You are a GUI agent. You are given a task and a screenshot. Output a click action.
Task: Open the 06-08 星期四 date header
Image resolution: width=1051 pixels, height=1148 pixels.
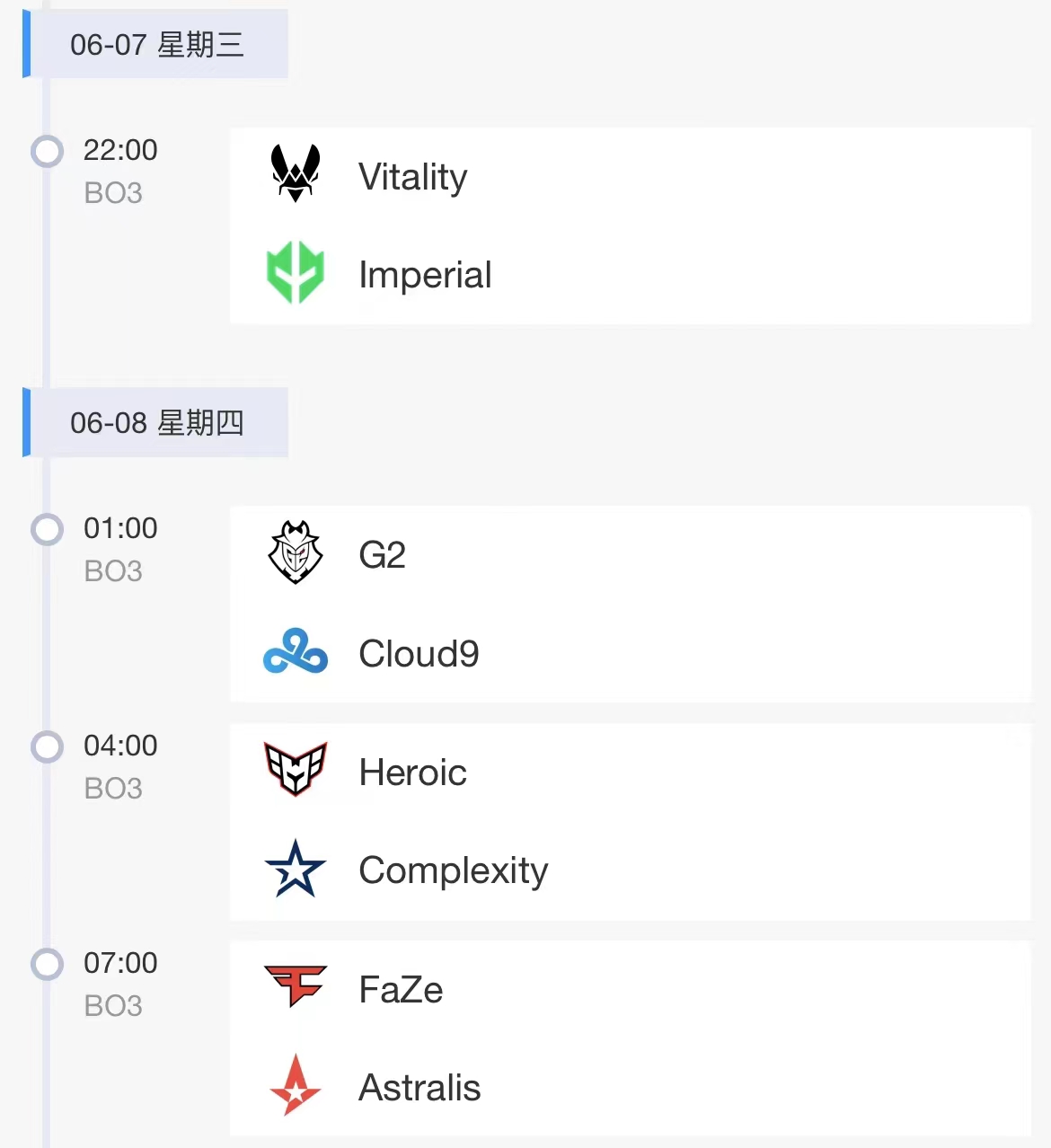(155, 422)
